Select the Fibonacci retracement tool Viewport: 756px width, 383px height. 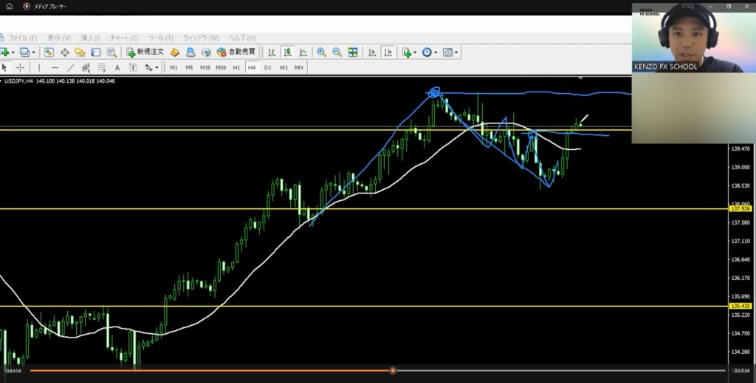101,68
